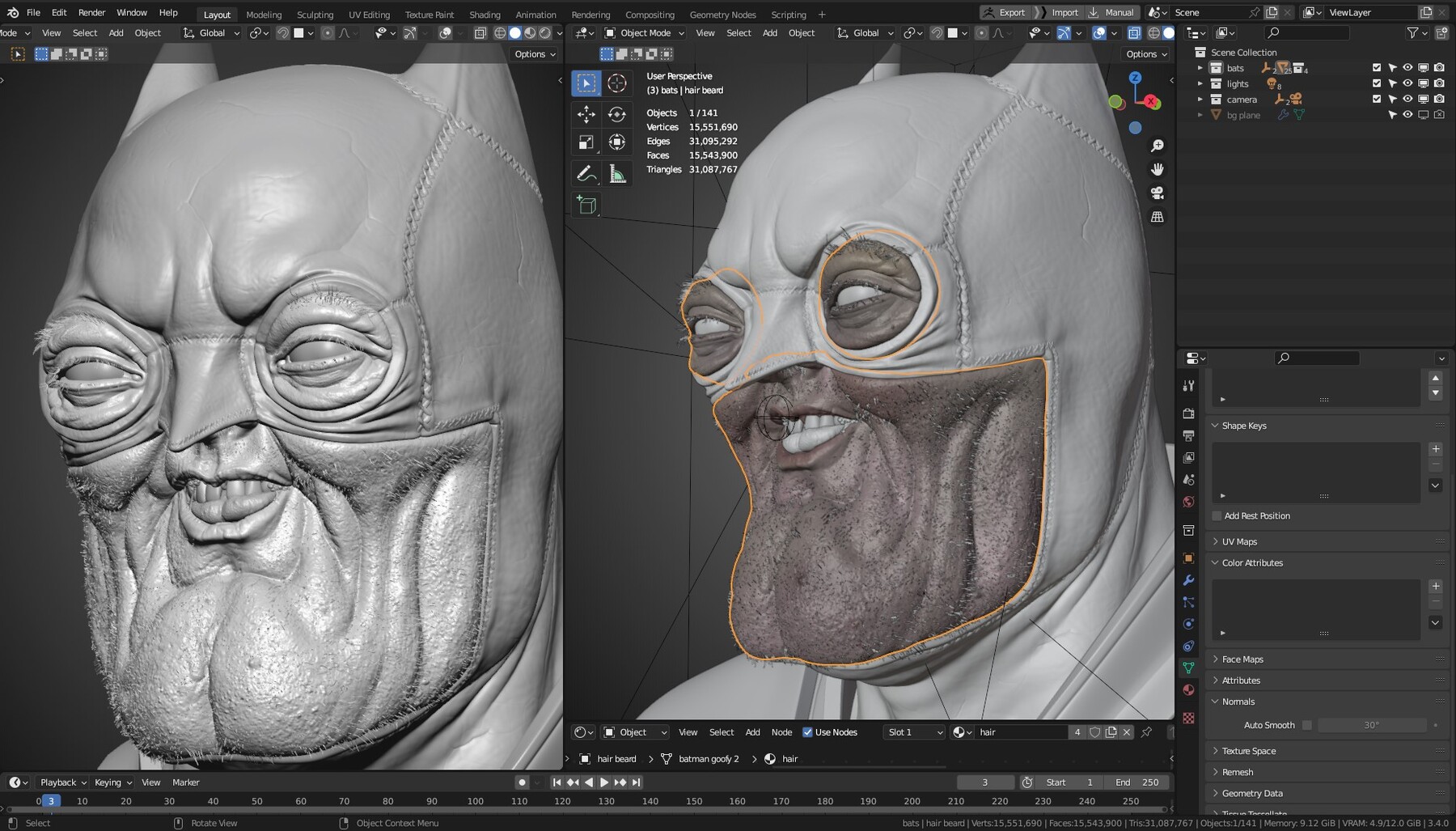
Task: Open the Modifier Properties wrench icon
Action: coord(1188,580)
